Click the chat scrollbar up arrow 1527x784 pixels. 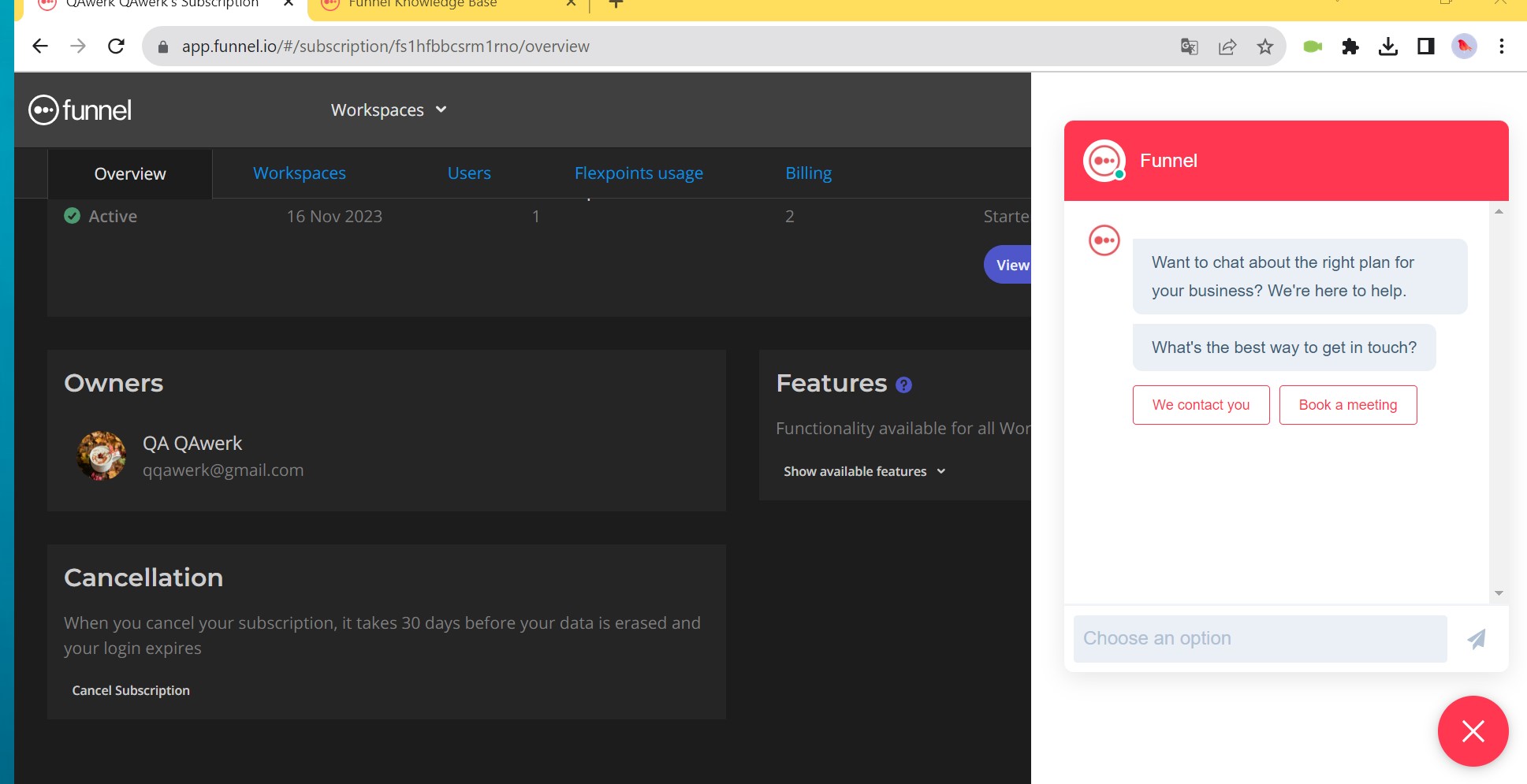[x=1499, y=211]
